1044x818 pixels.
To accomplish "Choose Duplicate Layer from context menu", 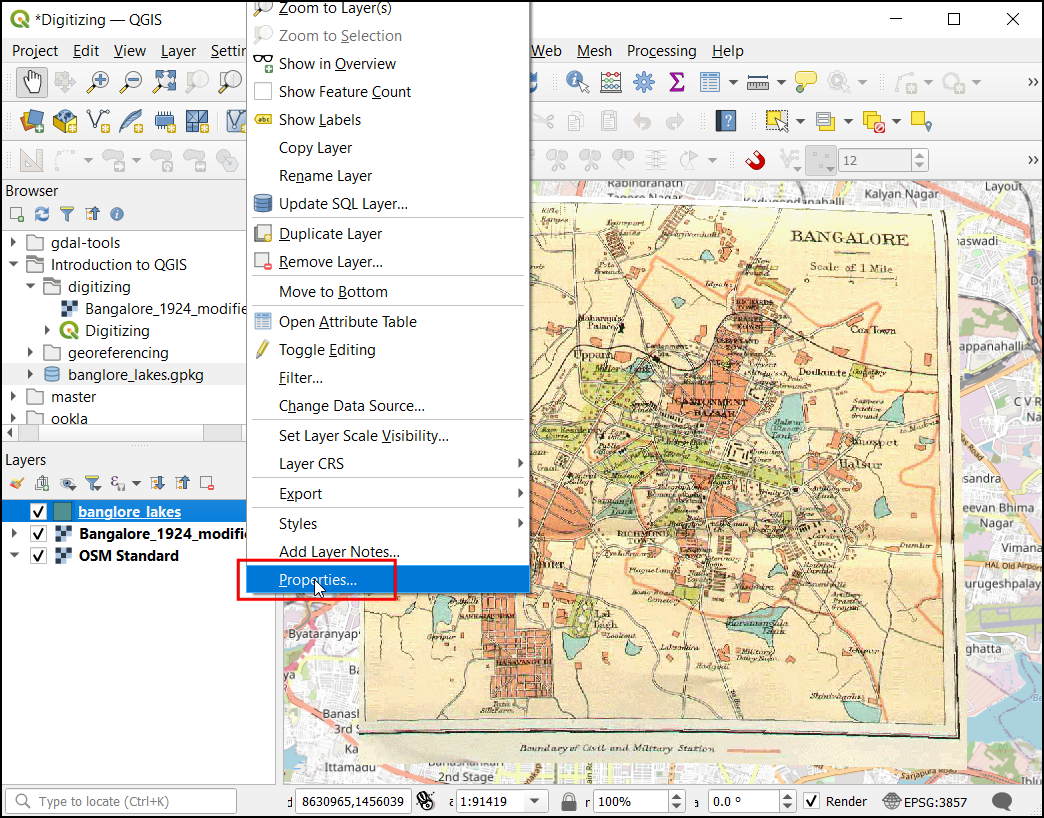I will 388,234.
